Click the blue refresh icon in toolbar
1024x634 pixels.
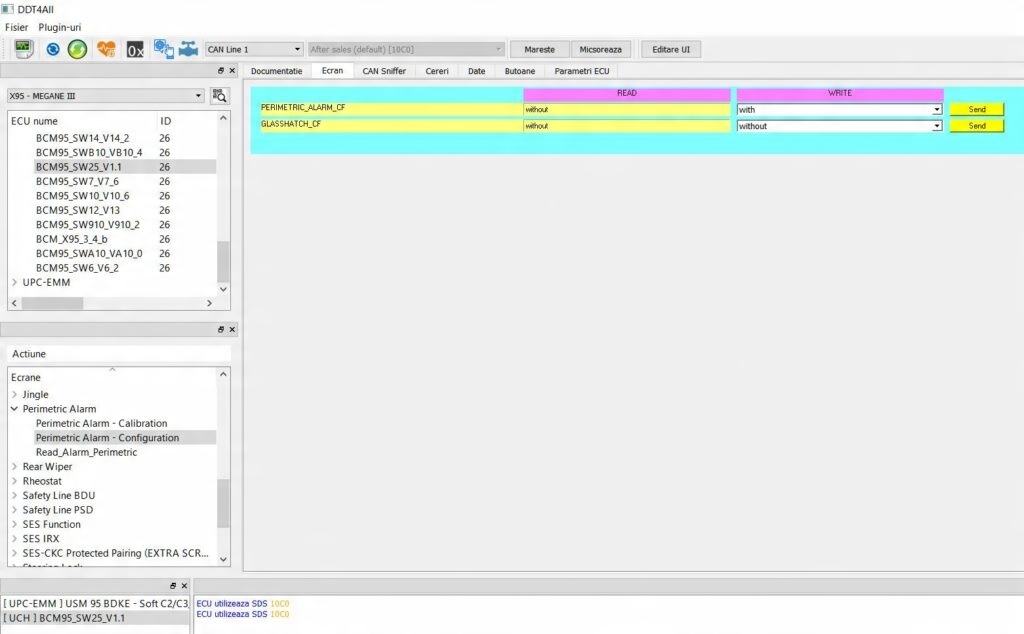[53, 49]
